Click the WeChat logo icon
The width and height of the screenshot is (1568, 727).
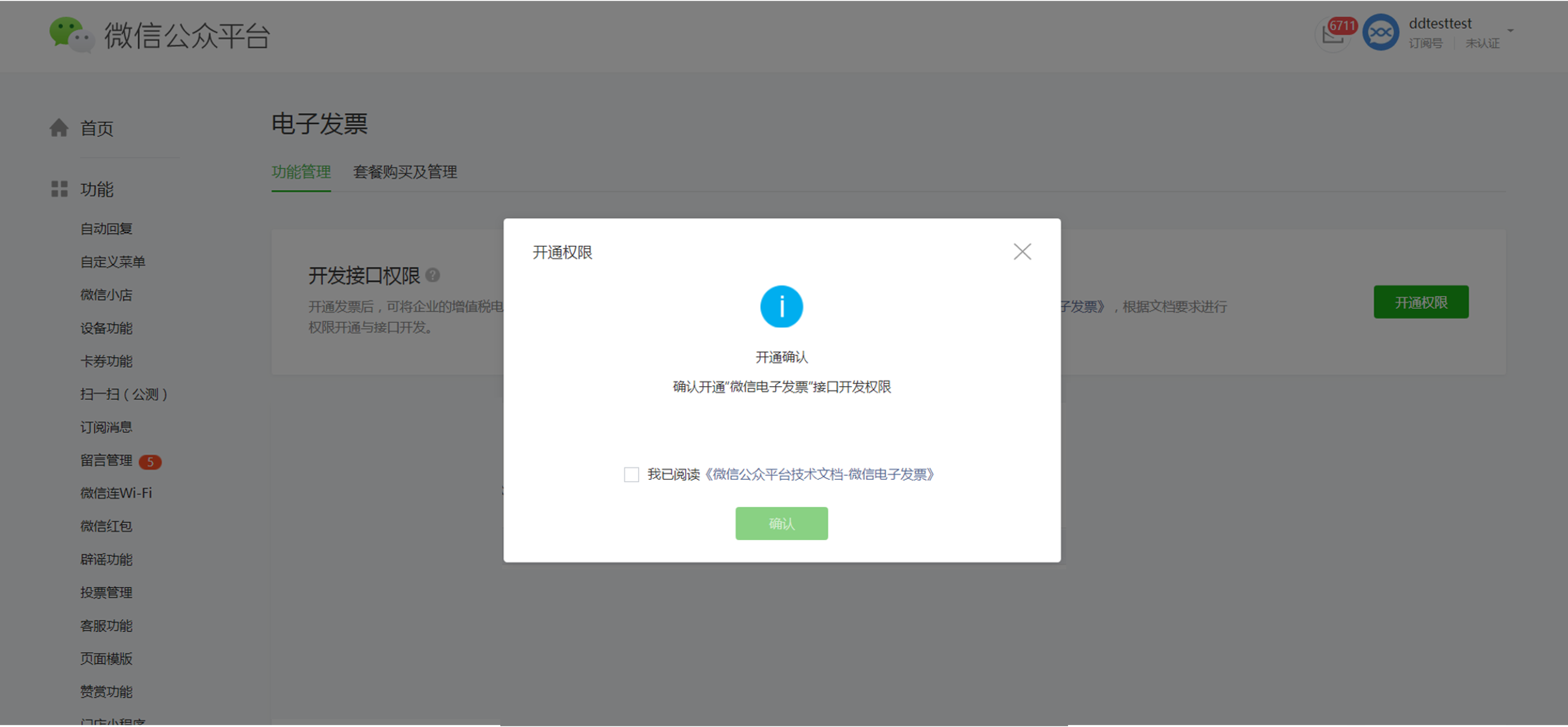click(x=72, y=35)
